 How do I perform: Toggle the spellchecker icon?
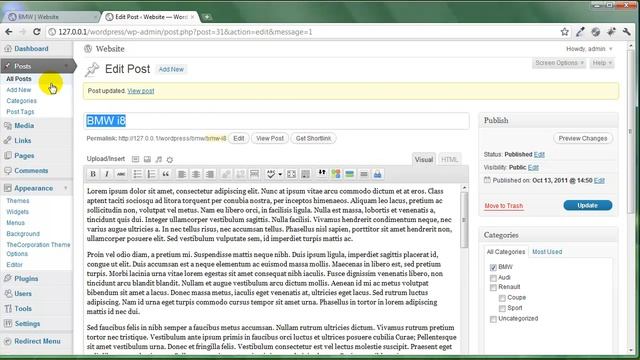tap(271, 174)
